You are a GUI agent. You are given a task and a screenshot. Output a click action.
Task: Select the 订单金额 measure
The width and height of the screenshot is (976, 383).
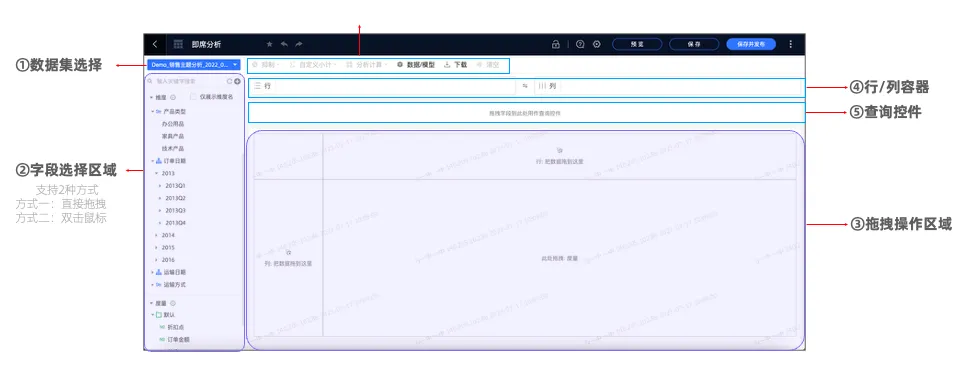(179, 339)
